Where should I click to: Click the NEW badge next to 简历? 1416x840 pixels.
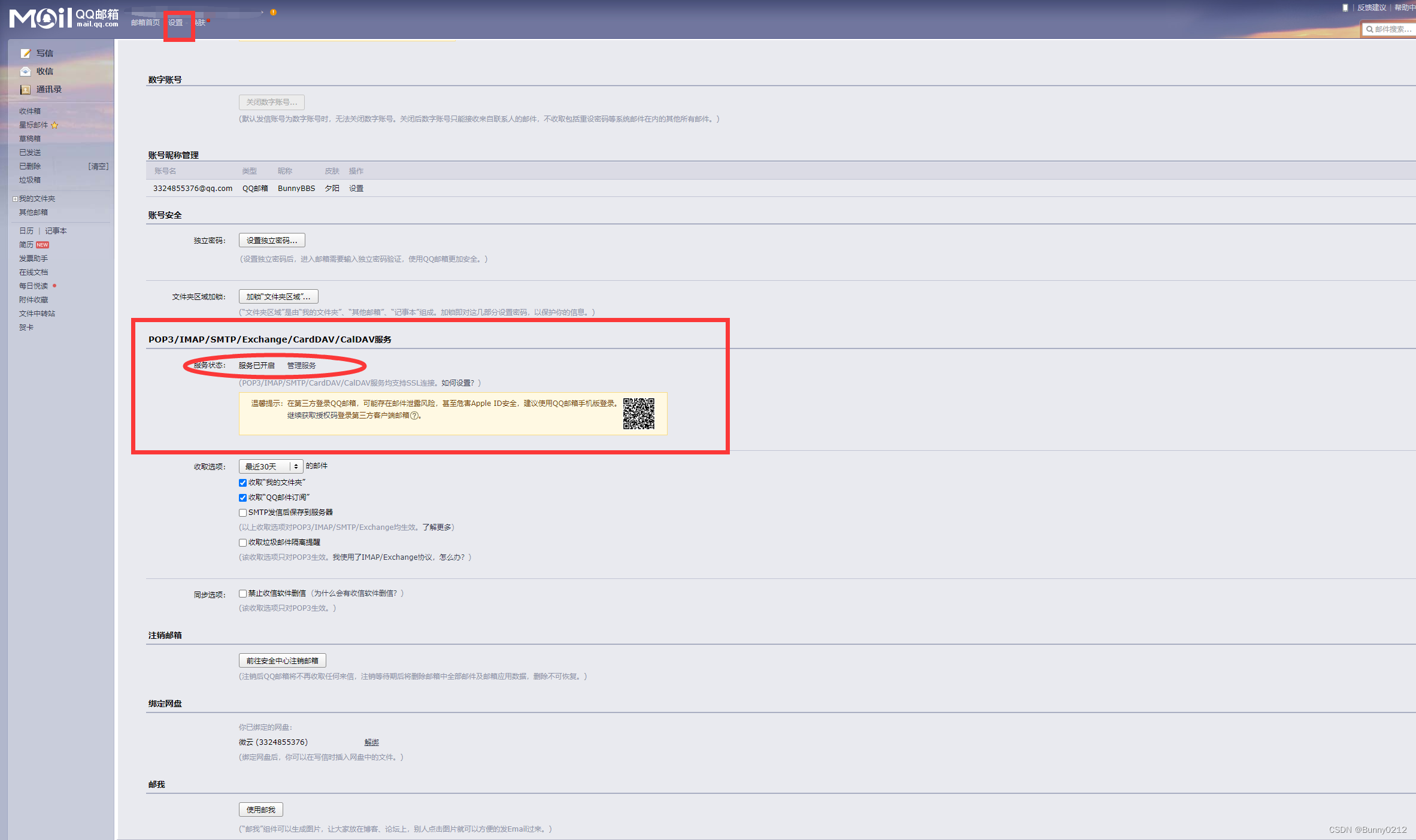click(42, 244)
